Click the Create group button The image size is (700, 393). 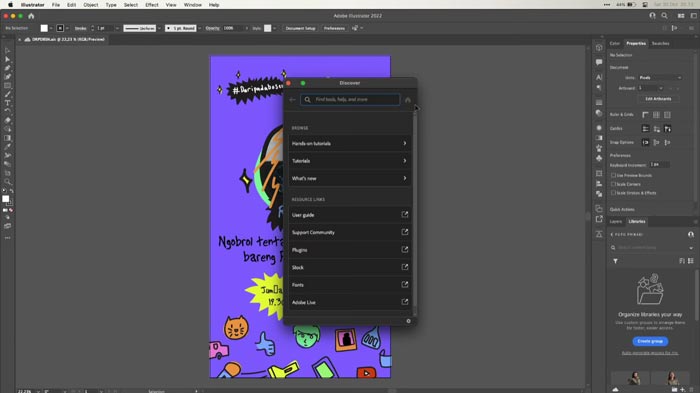tap(650, 341)
